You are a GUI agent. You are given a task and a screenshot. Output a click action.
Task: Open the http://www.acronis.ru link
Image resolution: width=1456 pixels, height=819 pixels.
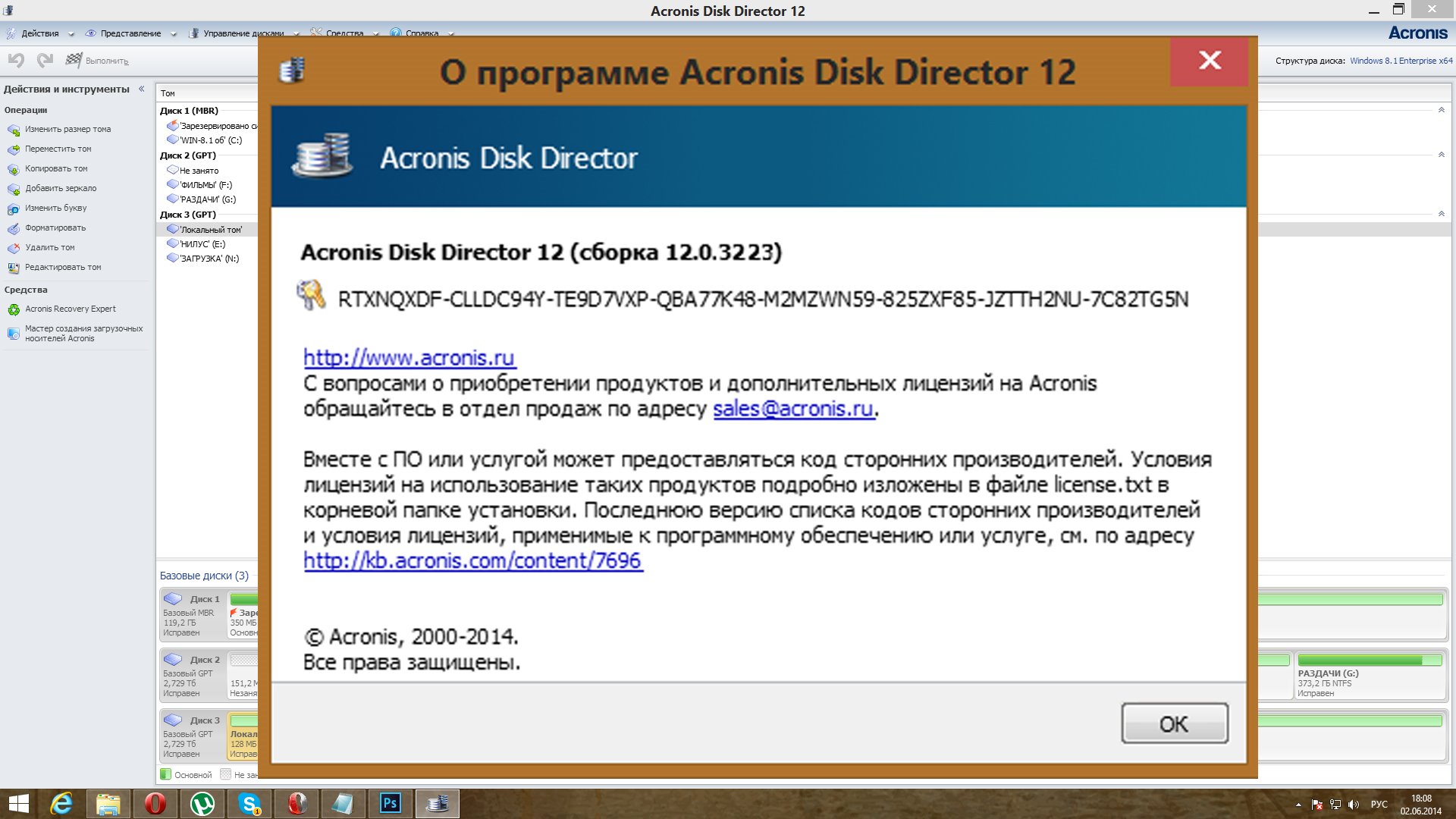[x=409, y=357]
